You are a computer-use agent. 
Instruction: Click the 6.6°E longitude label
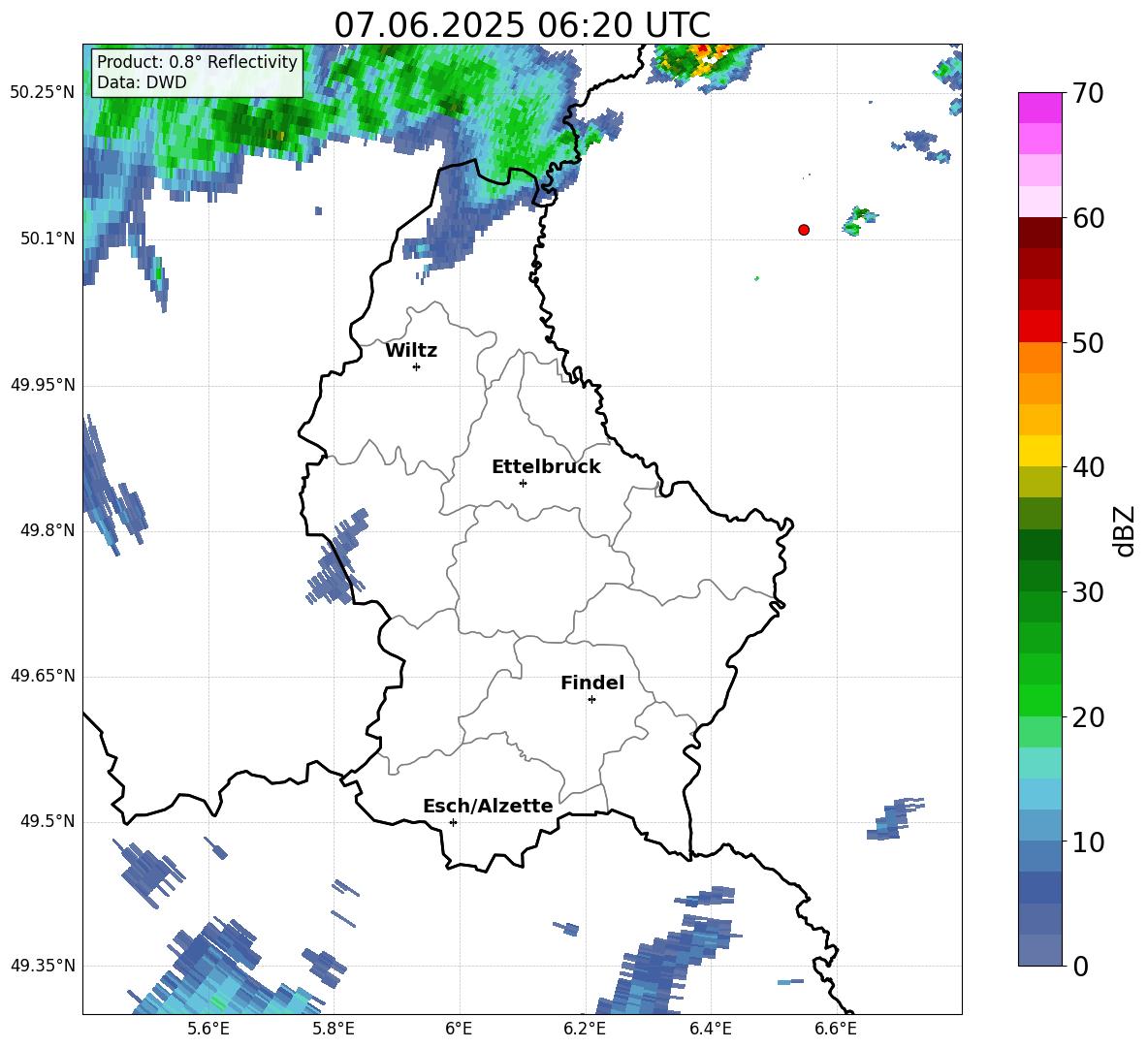point(836,1029)
